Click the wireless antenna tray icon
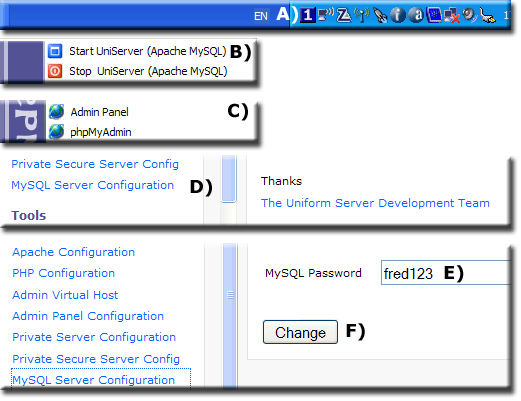This screenshot has width=521, height=401. tap(362, 15)
